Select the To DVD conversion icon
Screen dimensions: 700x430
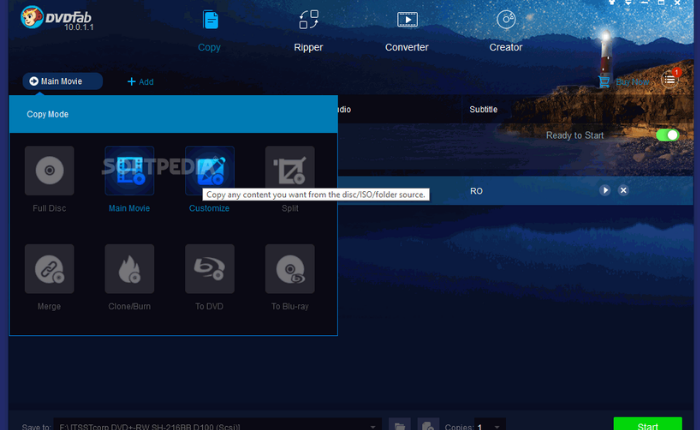coord(209,269)
